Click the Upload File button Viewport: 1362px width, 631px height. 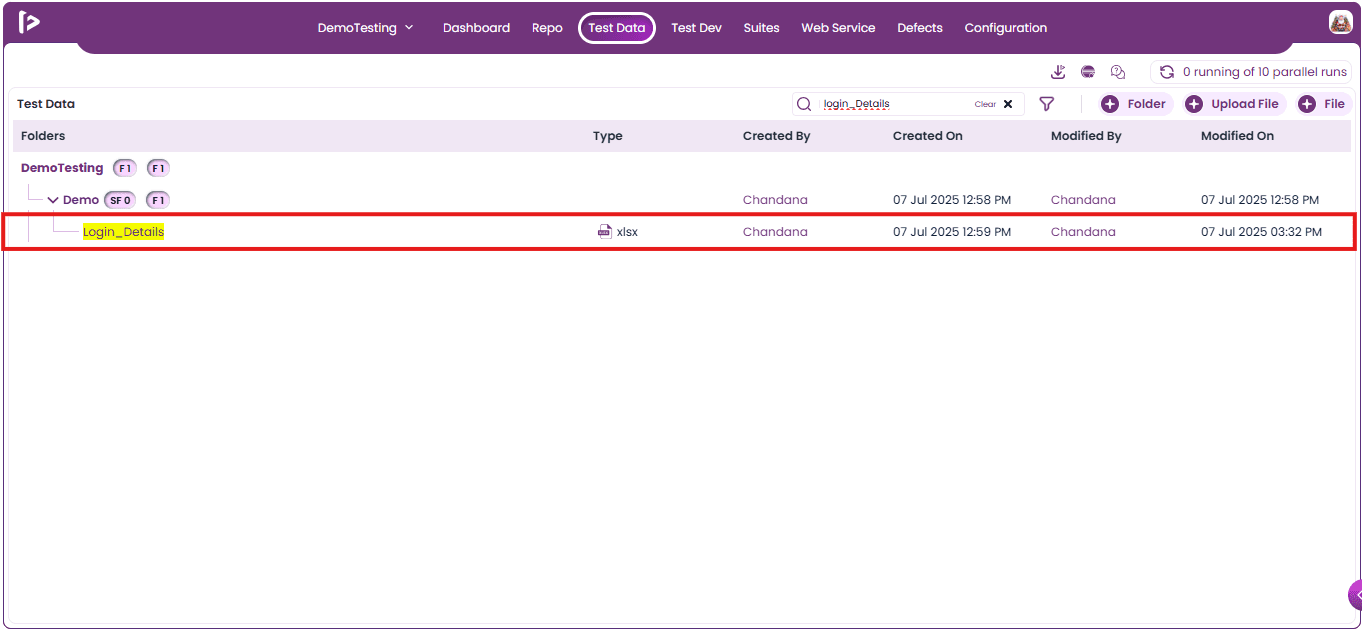[x=1233, y=104]
